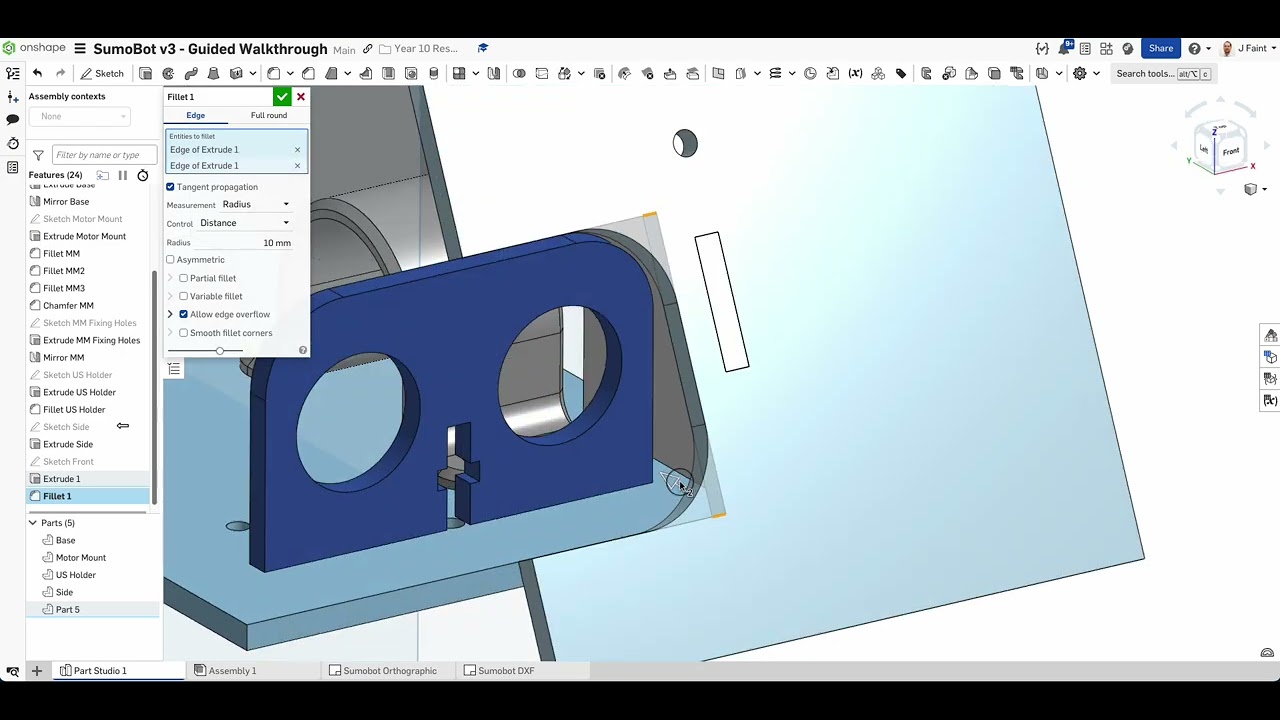Cancel Fillet 1 dialog with red X
Image resolution: width=1280 pixels, height=720 pixels.
(300, 97)
